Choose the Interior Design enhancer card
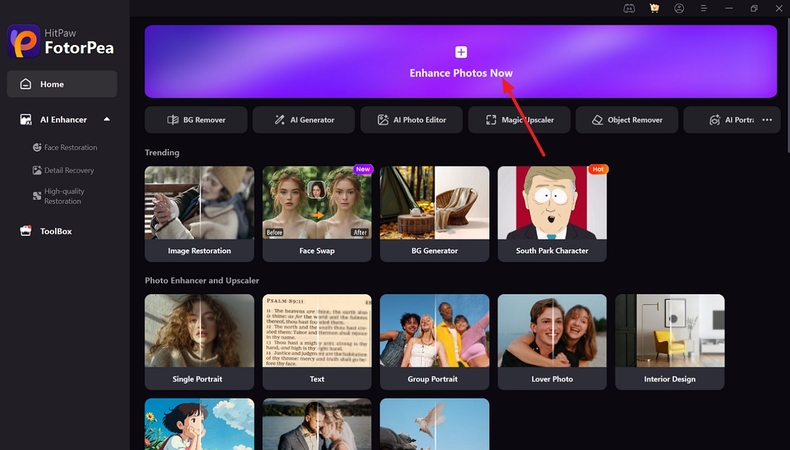 [670, 342]
